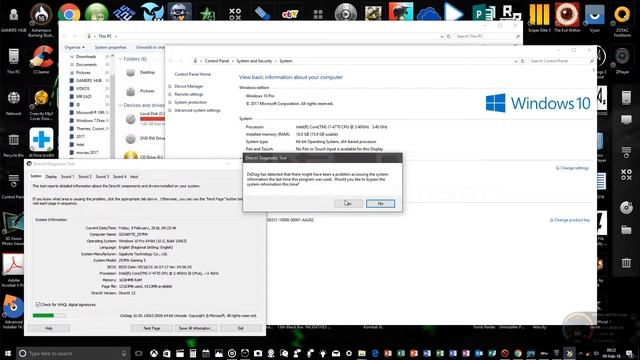Open the Sound 3 tab in DxDiag
640x360 pixels.
102,176
